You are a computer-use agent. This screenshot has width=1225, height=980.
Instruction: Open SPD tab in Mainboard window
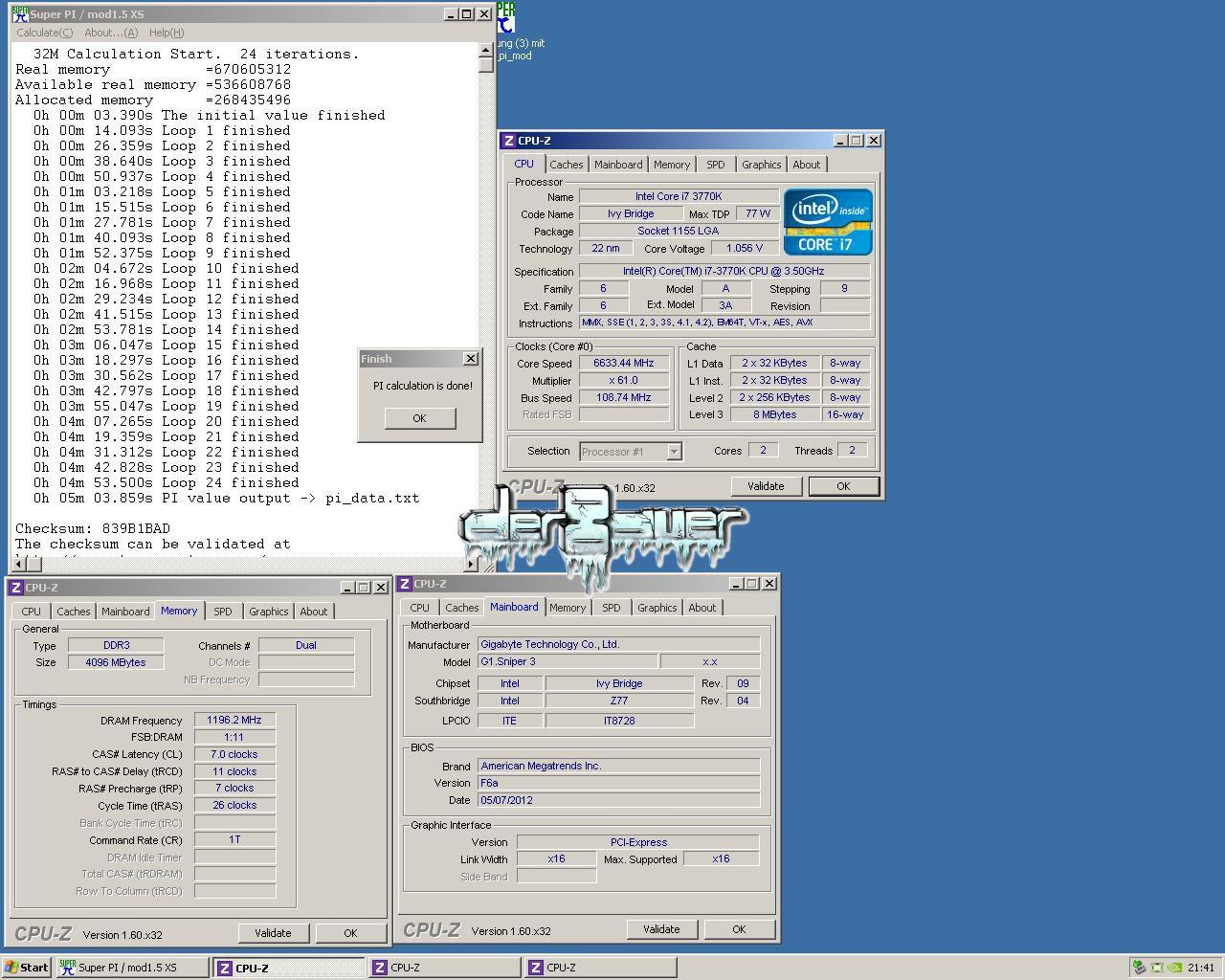coord(612,608)
